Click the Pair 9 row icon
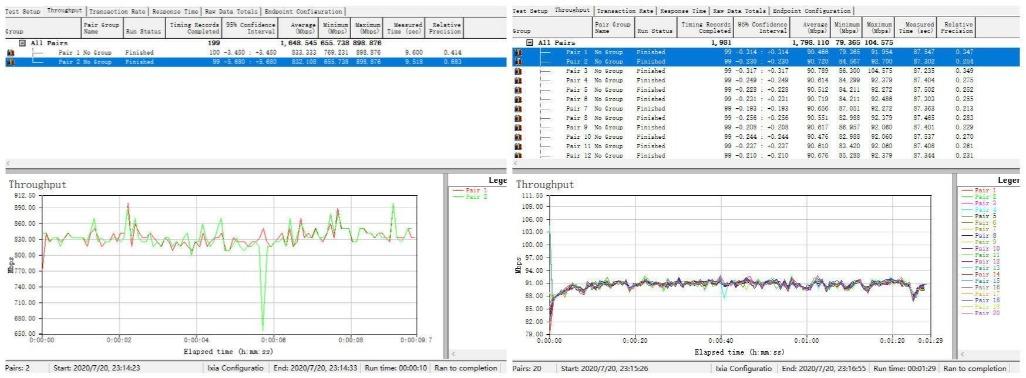The image size is (1026, 378). 517,128
